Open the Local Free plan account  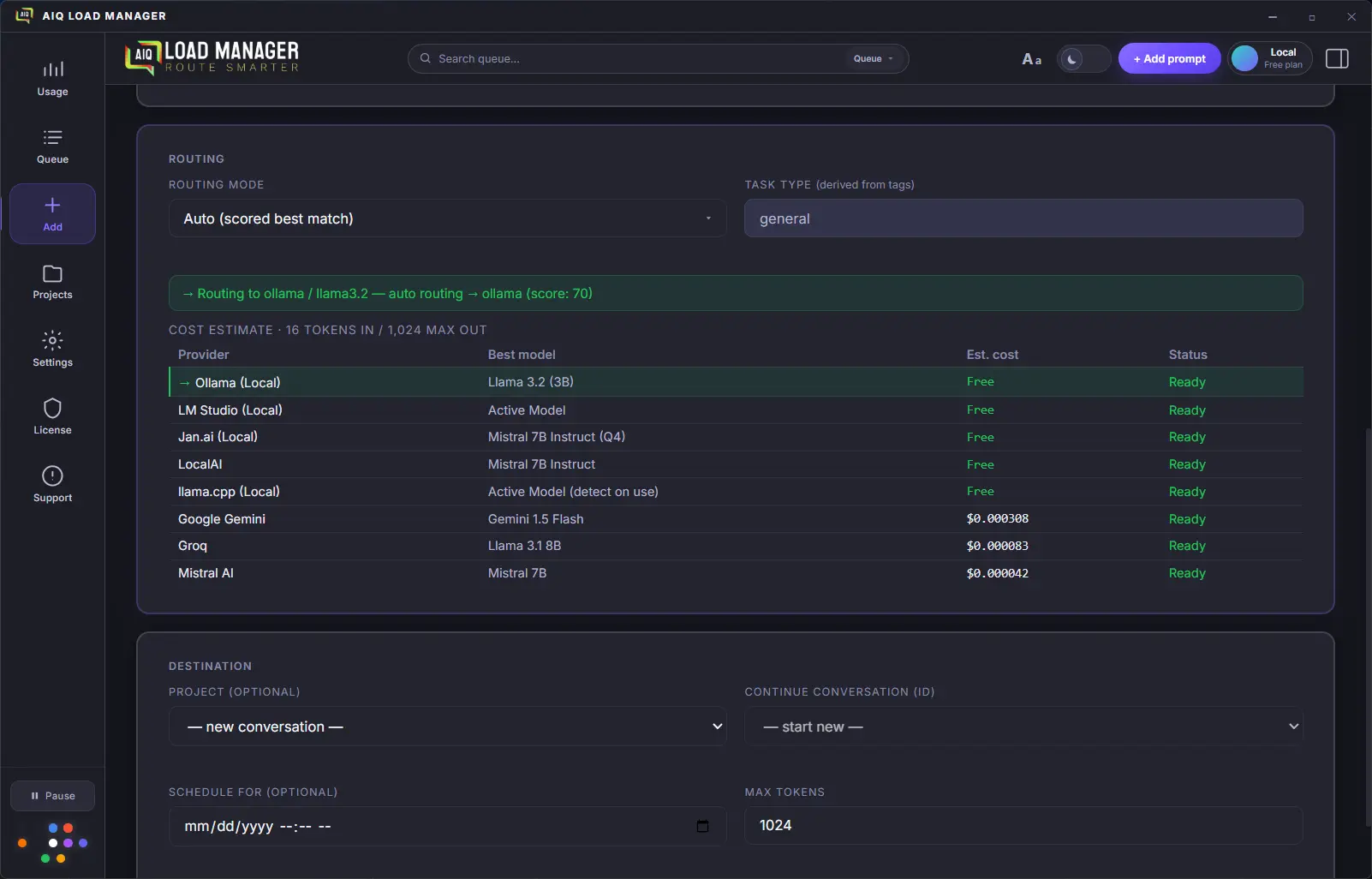(x=1270, y=58)
